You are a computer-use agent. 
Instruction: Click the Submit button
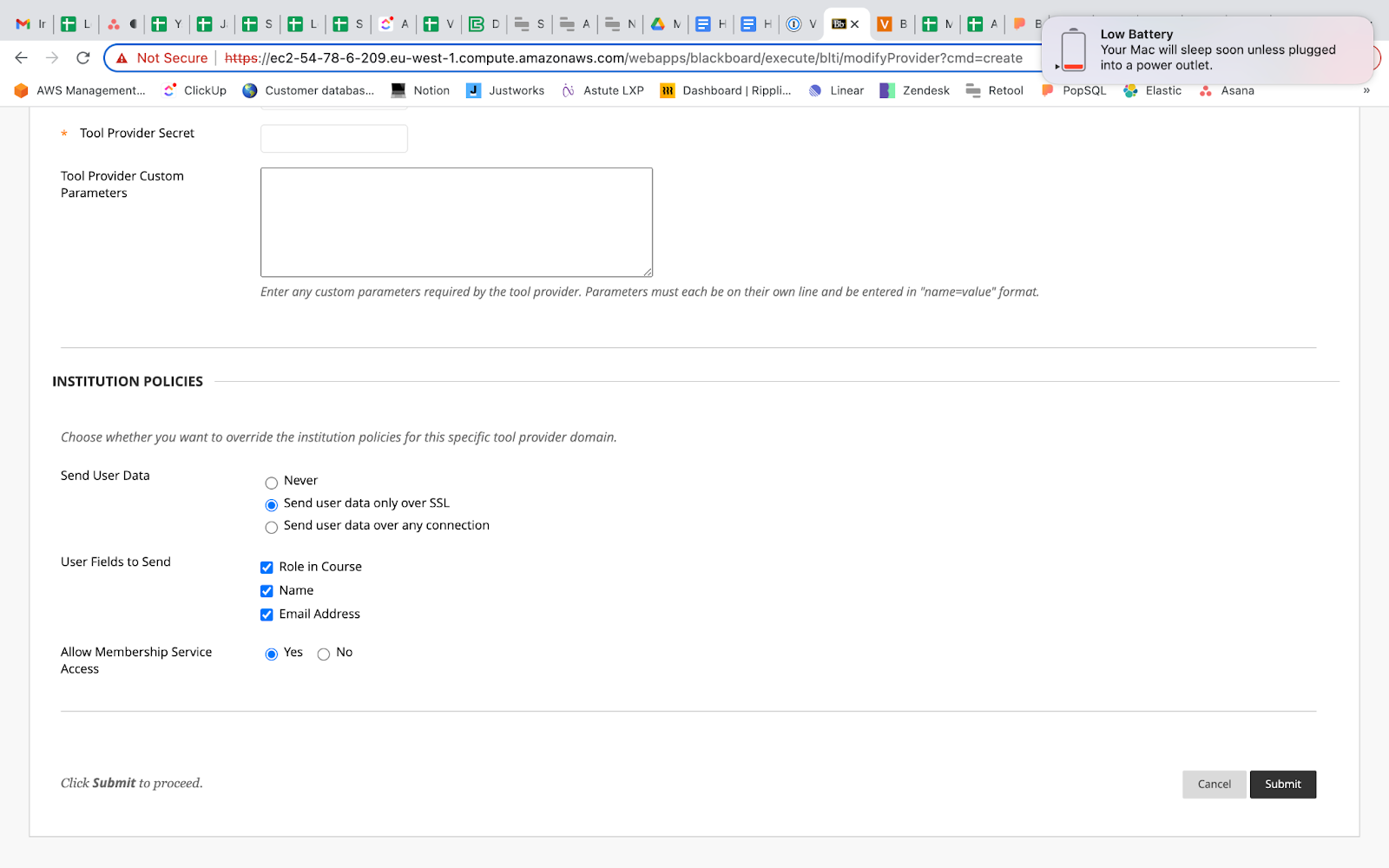point(1282,784)
